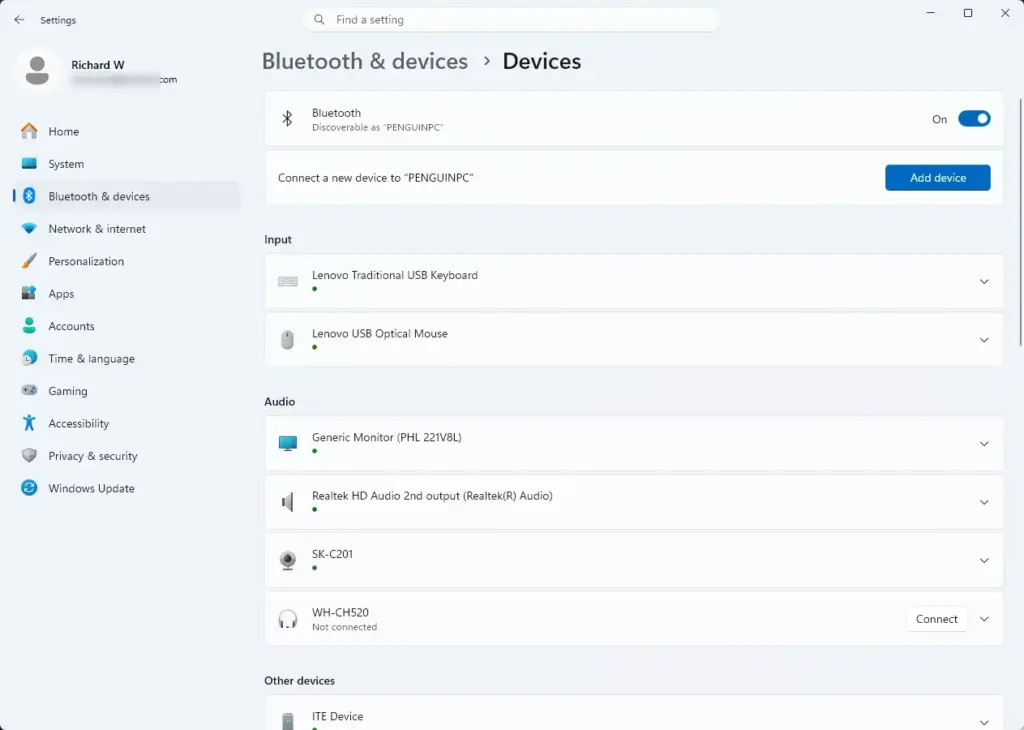Click the Find a setting search box
The image size is (1024, 730).
click(511, 20)
